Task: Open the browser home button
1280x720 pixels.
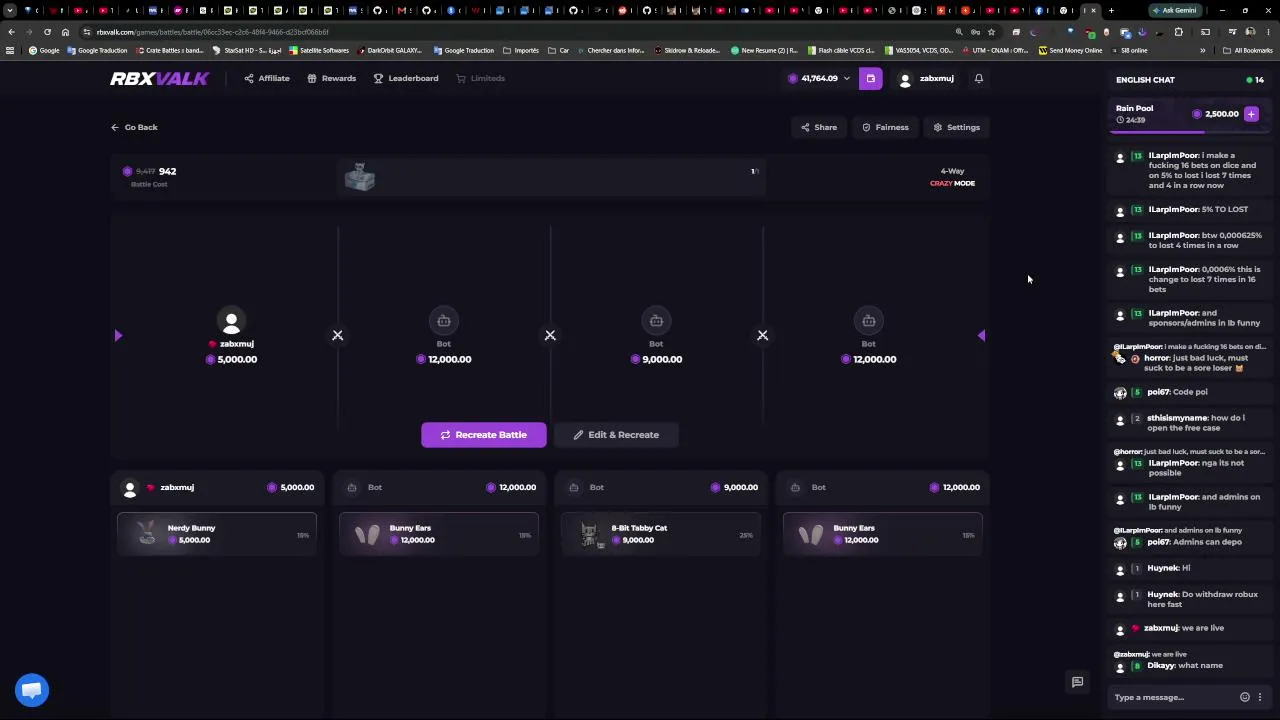Action: [65, 32]
